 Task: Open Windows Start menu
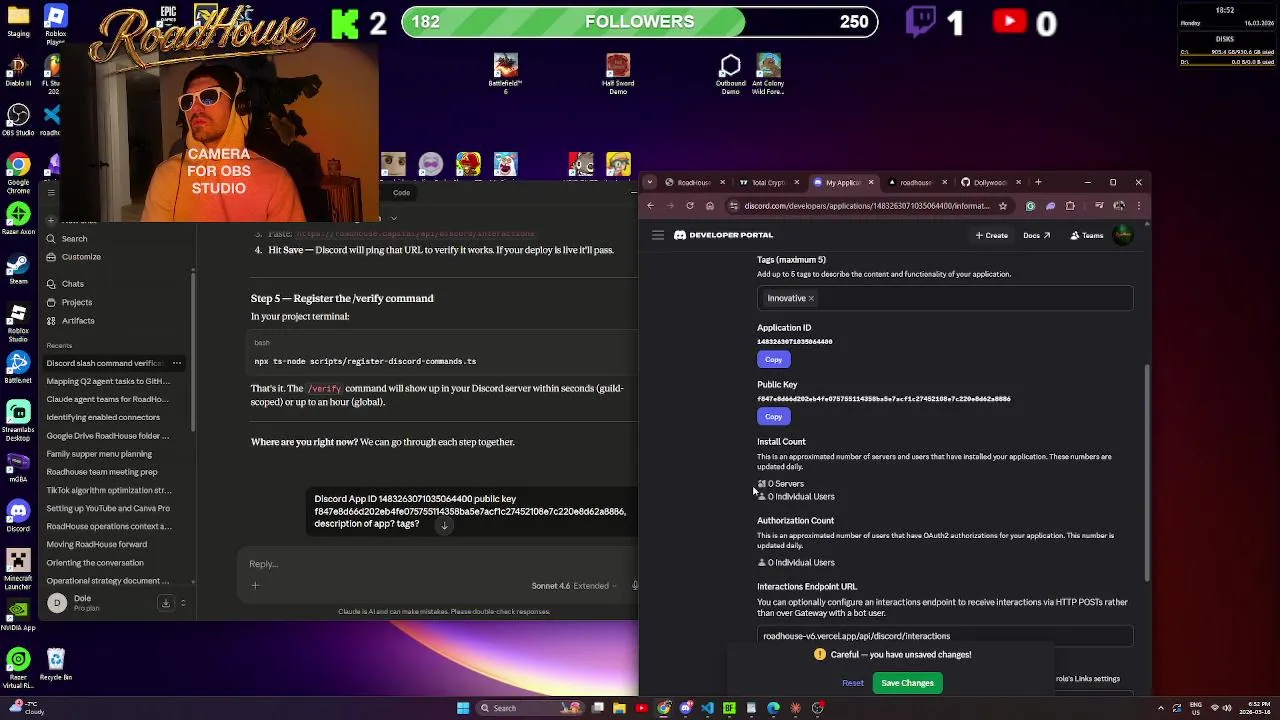463,708
